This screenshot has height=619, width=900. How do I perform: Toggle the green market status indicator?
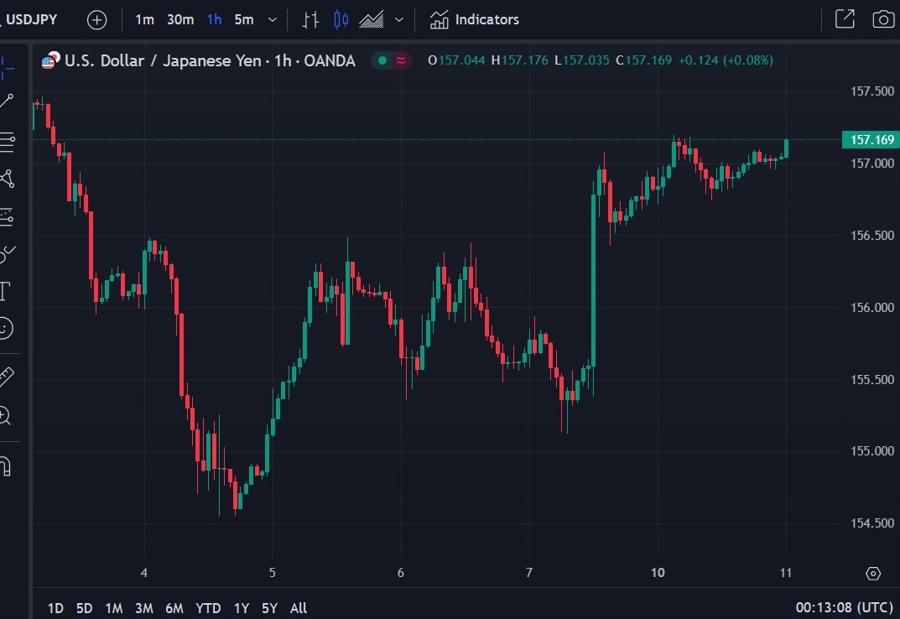[x=381, y=61]
